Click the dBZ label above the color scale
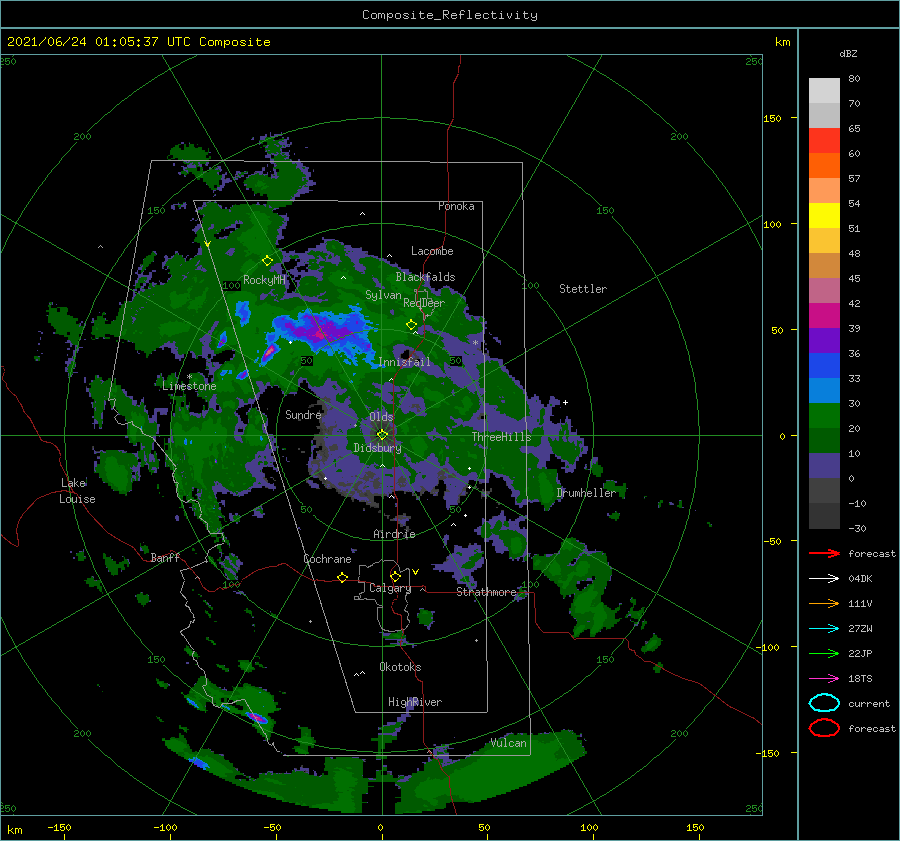 [x=848, y=53]
